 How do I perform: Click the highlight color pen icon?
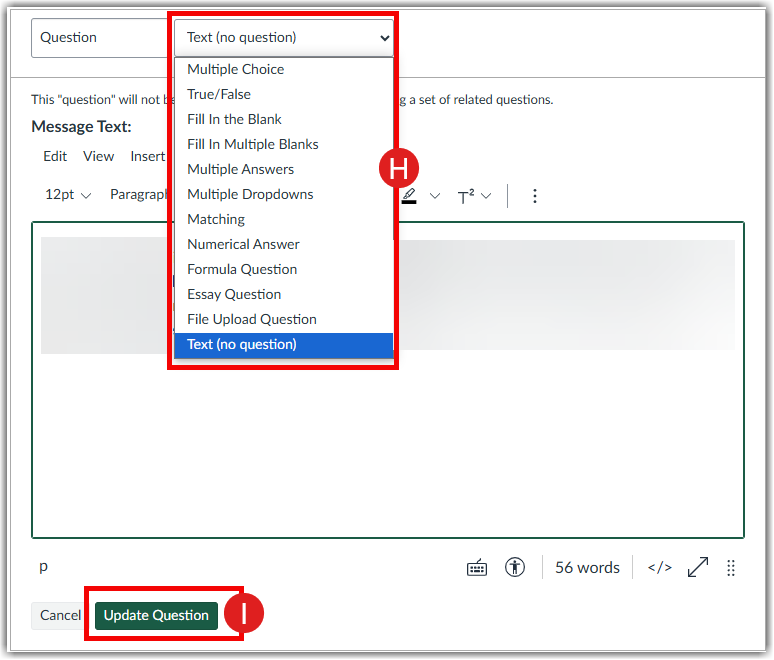pyautogui.click(x=409, y=196)
